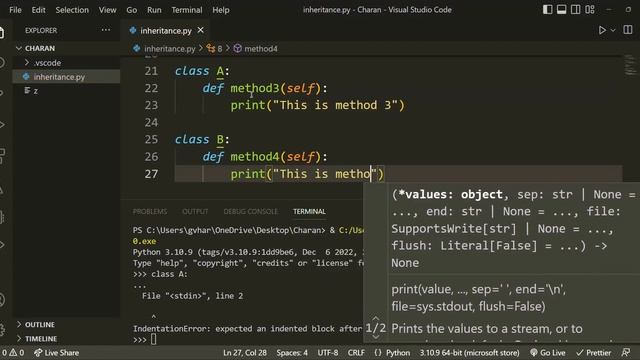Run the Python file with play button

coord(602,30)
